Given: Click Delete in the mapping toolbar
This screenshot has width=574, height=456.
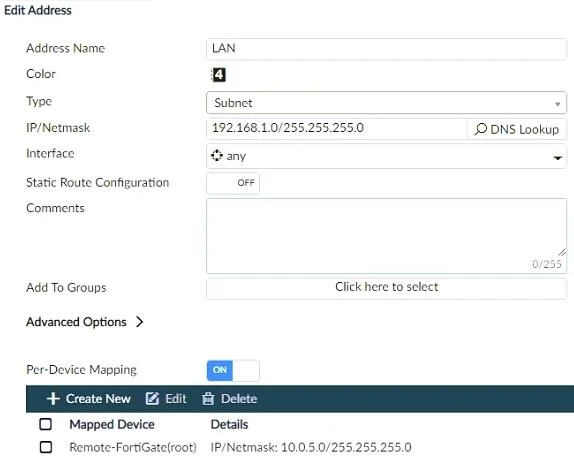Looking at the screenshot, I should pos(229,399).
